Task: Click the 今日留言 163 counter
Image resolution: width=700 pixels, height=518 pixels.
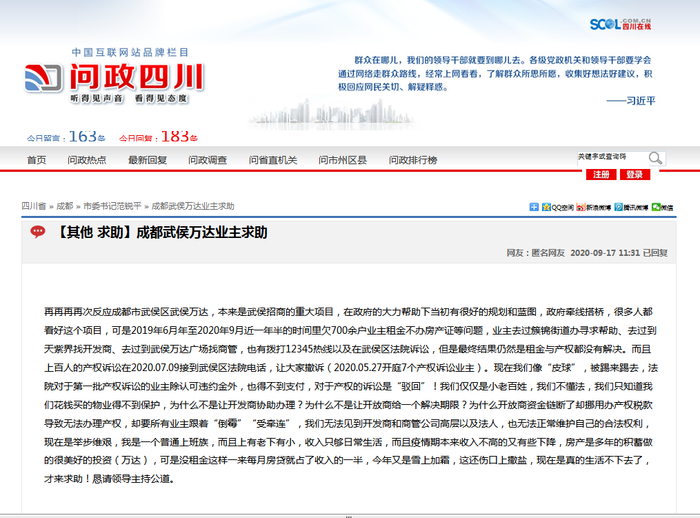Action: click(66, 137)
